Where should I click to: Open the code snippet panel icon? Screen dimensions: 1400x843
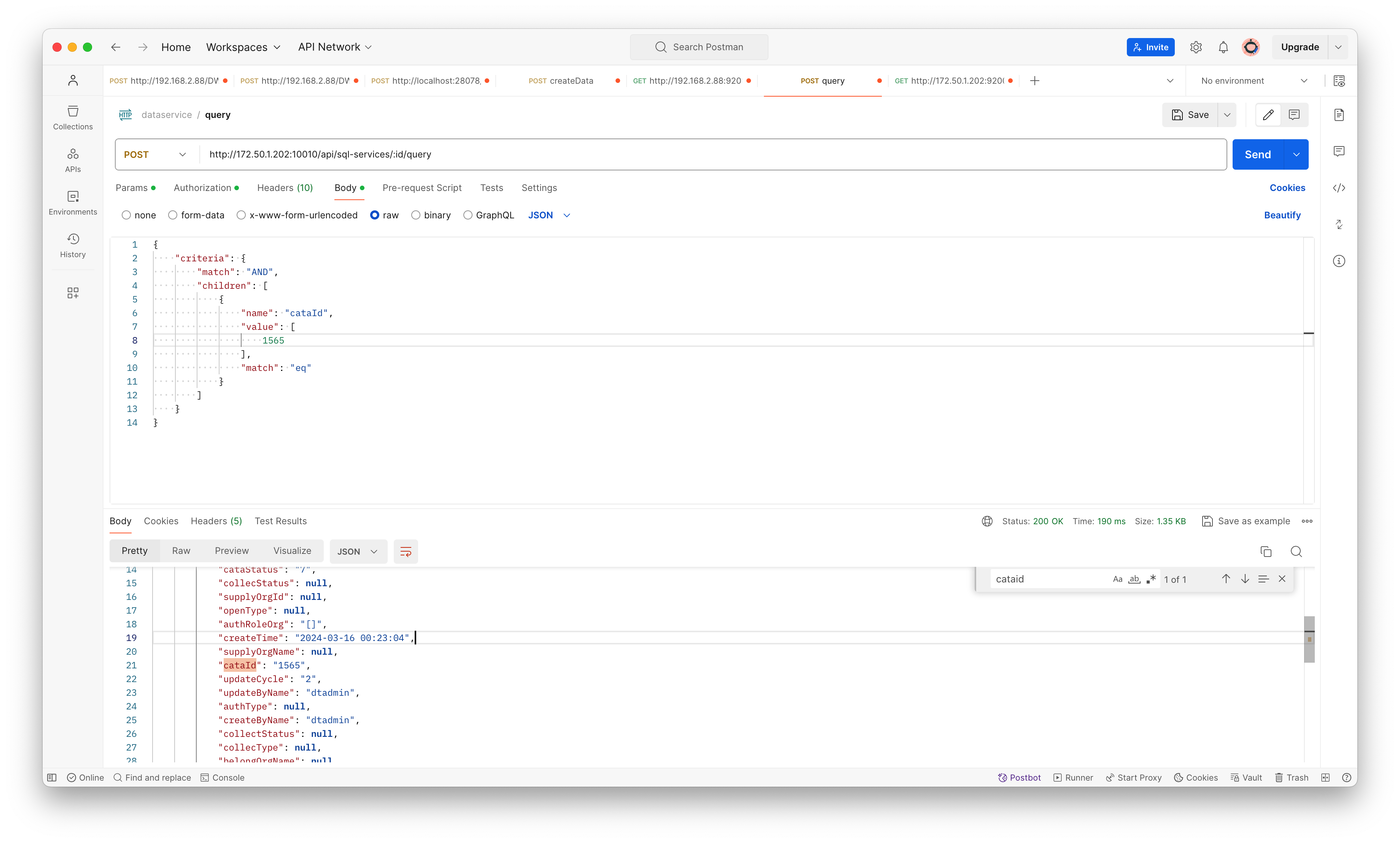tap(1339, 188)
